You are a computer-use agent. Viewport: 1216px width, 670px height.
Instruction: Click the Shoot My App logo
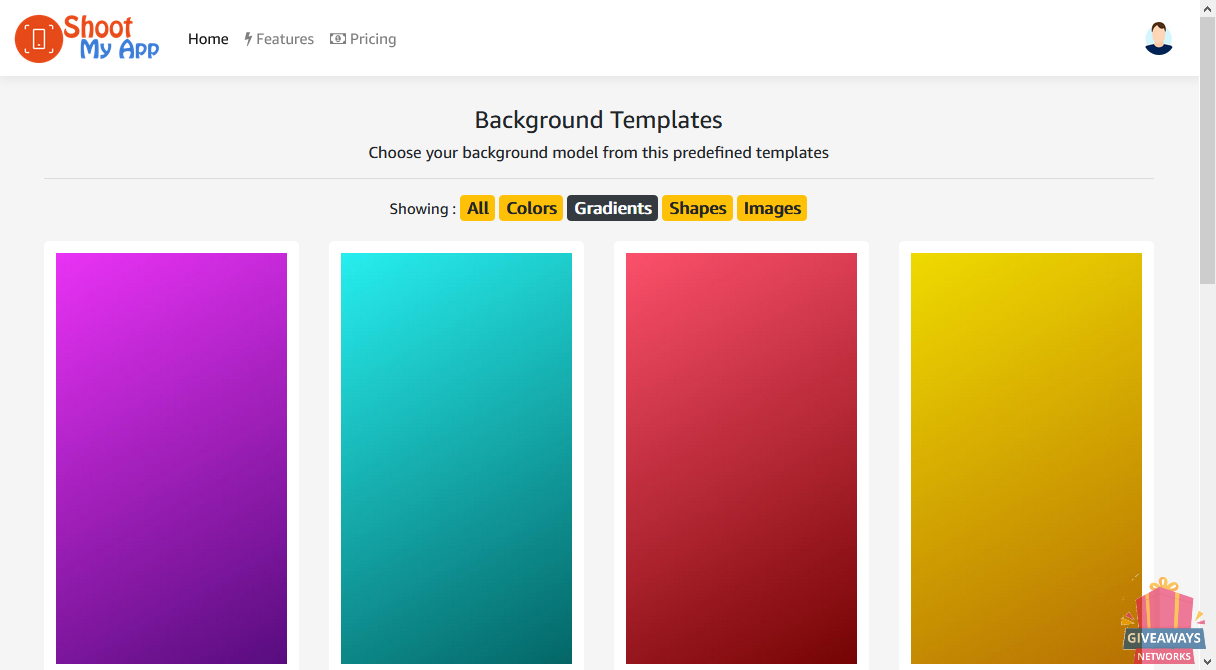[x=87, y=38]
